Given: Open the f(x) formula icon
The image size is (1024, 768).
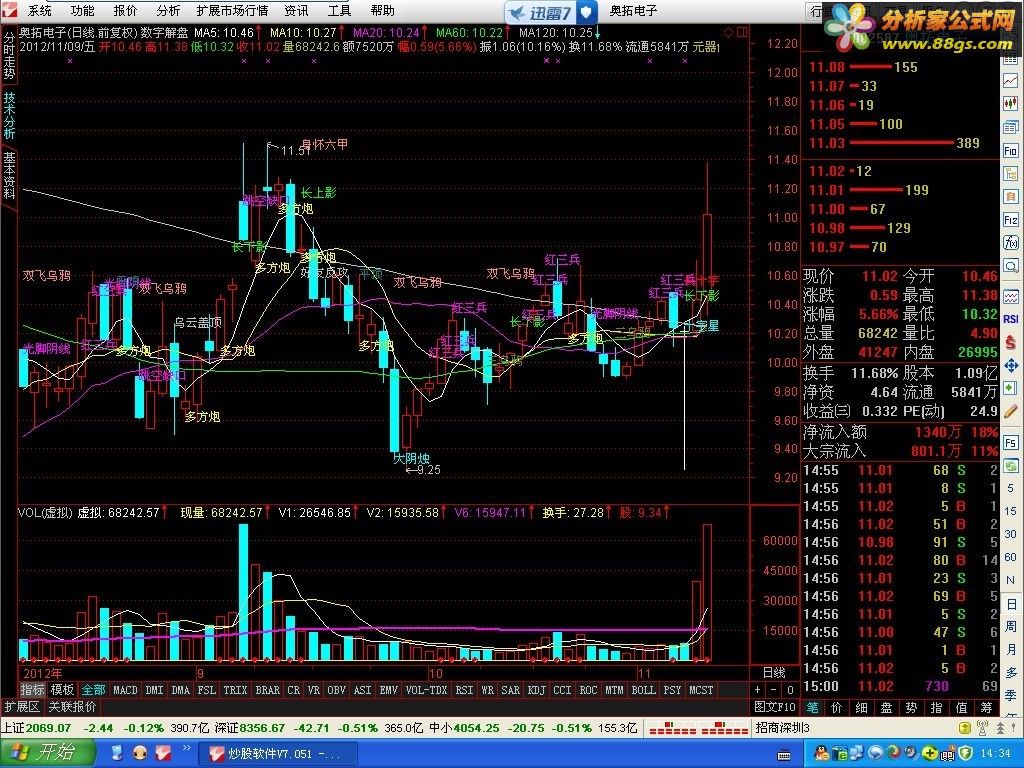Looking at the screenshot, I should 1010,243.
